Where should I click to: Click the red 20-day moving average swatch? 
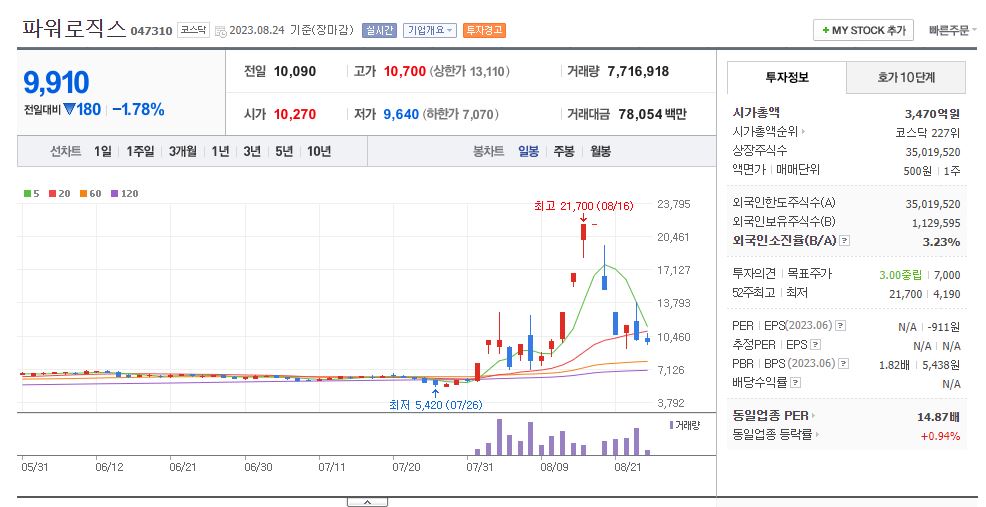52,194
